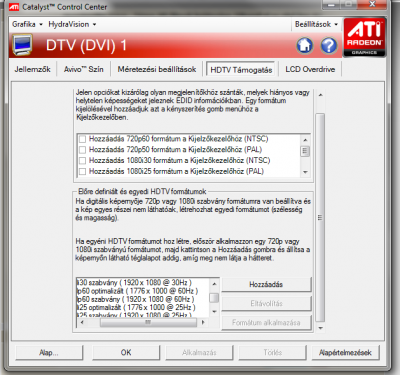Select '25 optimalizált (1776 x 1000 @ 25Hz)'
400x375 pixels.
(x=136, y=307)
